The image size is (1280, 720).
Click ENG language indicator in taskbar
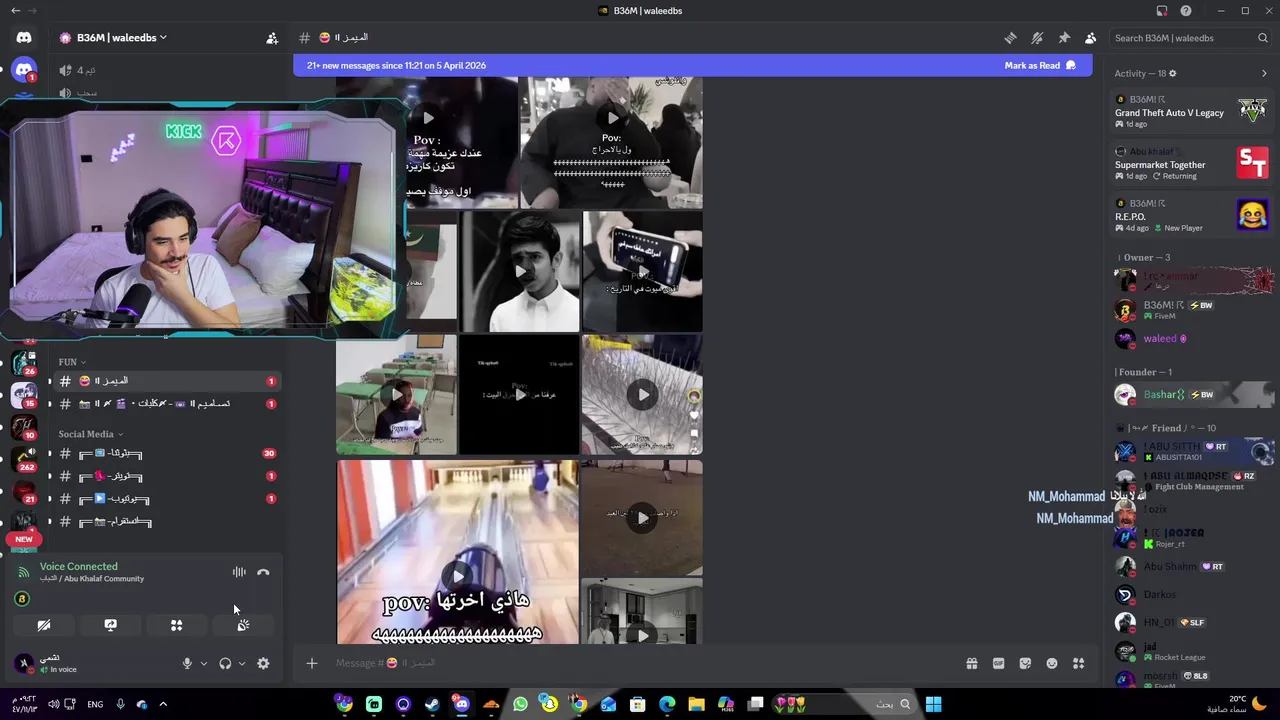point(95,704)
